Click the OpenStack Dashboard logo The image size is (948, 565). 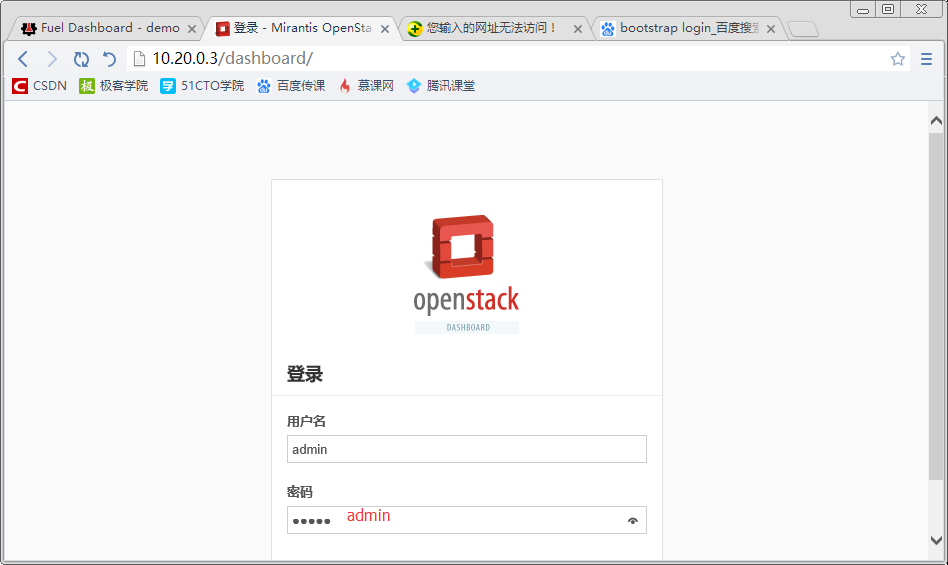pyautogui.click(x=466, y=274)
